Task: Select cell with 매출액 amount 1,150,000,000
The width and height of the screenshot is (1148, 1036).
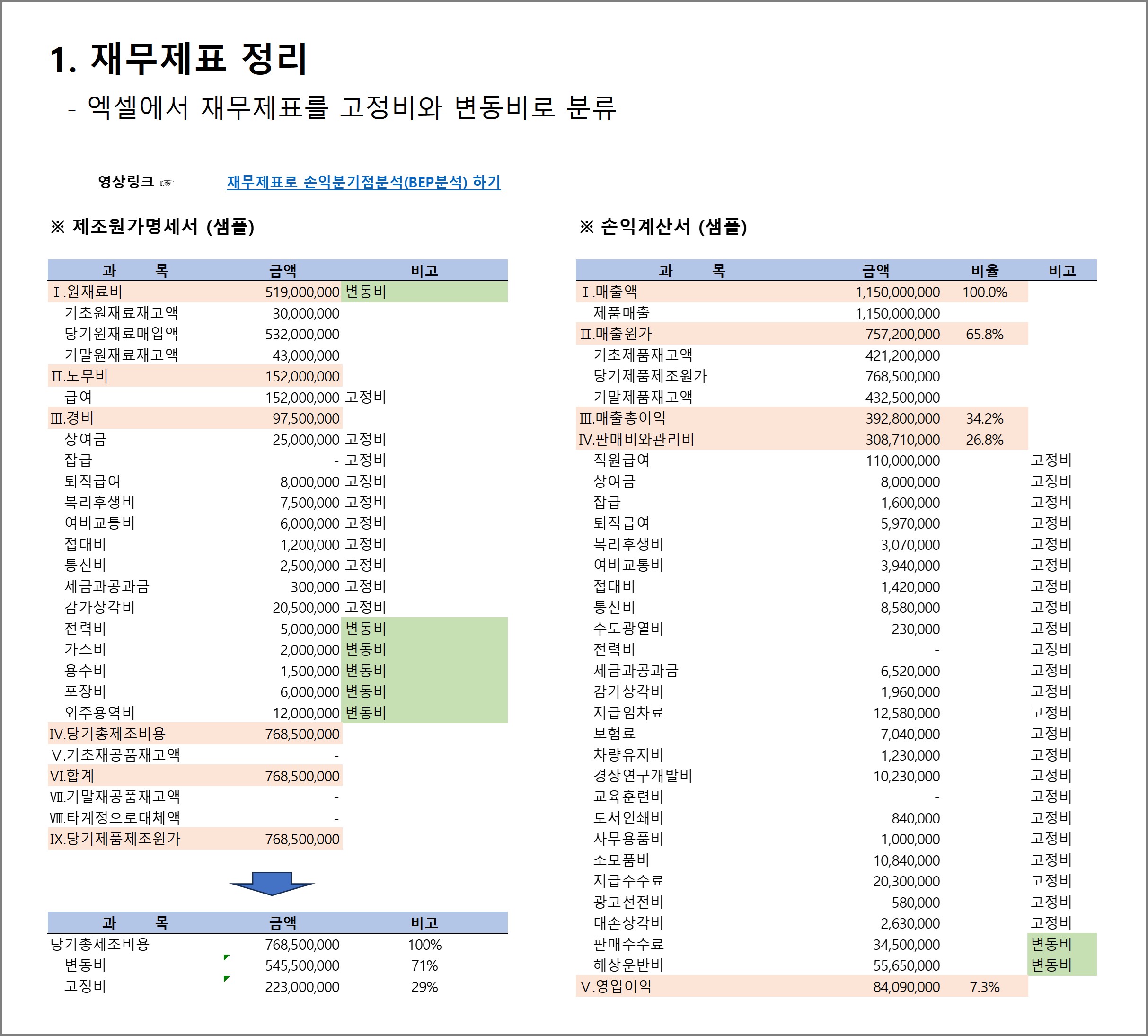Action: (897, 292)
